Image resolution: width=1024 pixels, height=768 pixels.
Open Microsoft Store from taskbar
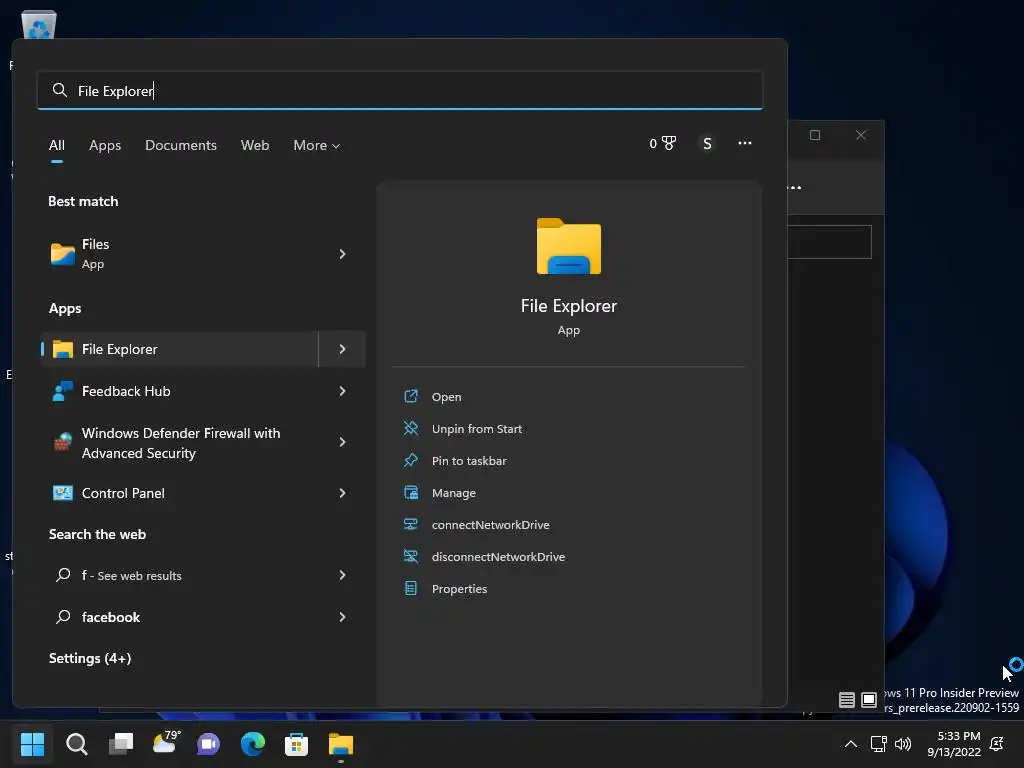(x=296, y=744)
